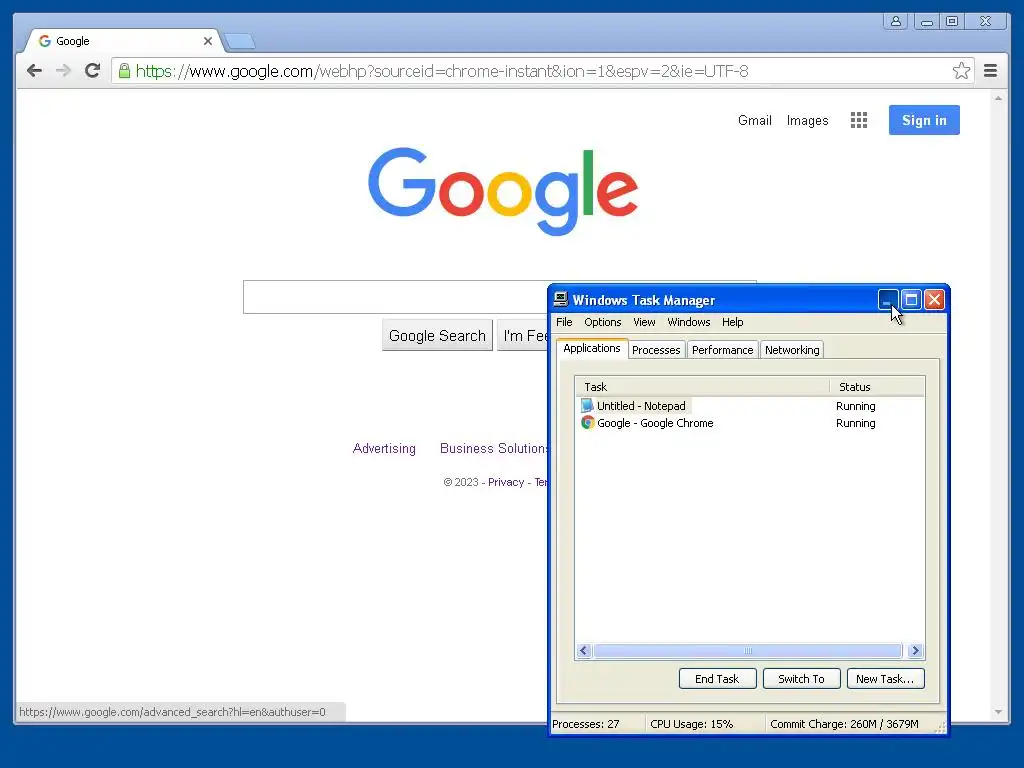Screen dimensions: 1024x768
Task: Minimize the Windows Task Manager
Action: [888, 300]
